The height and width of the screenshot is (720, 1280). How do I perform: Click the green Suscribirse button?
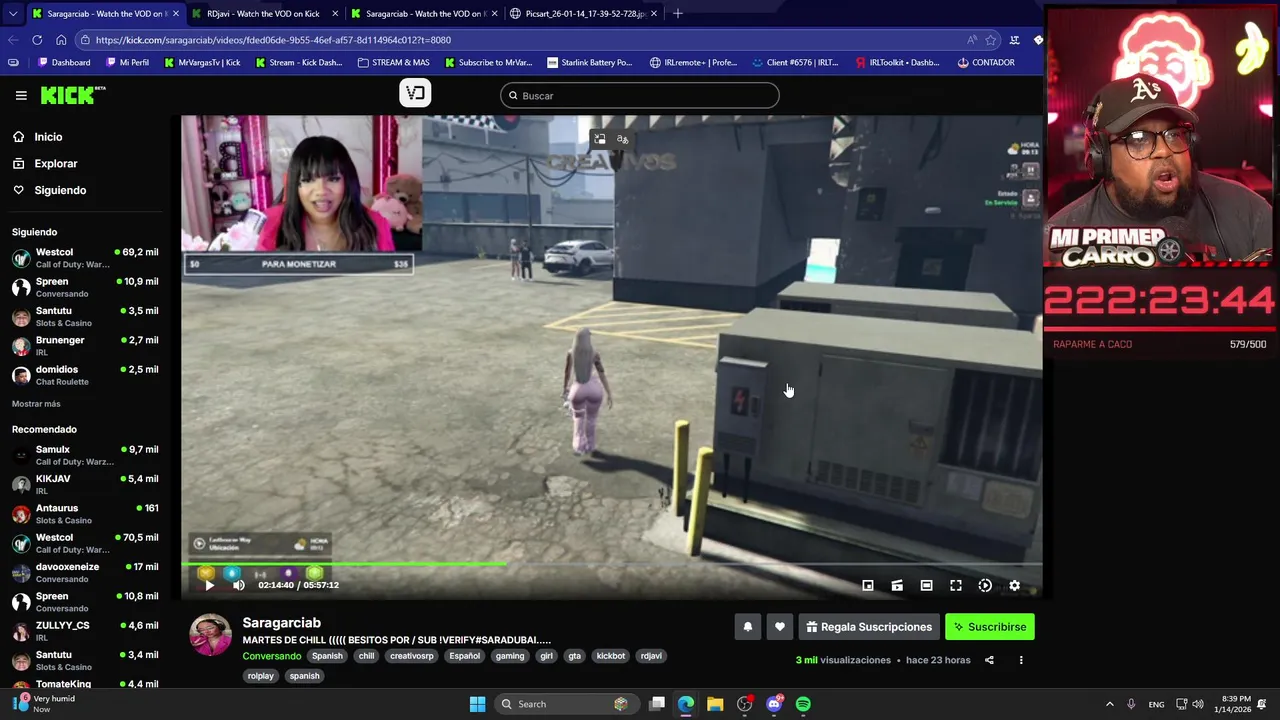pyautogui.click(x=990, y=627)
